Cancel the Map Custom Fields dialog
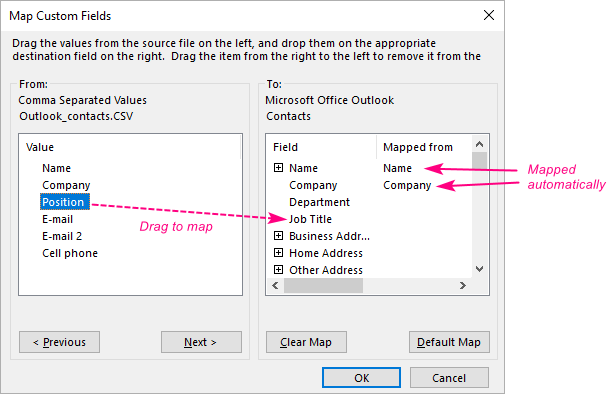615x394 pixels. 449,378
